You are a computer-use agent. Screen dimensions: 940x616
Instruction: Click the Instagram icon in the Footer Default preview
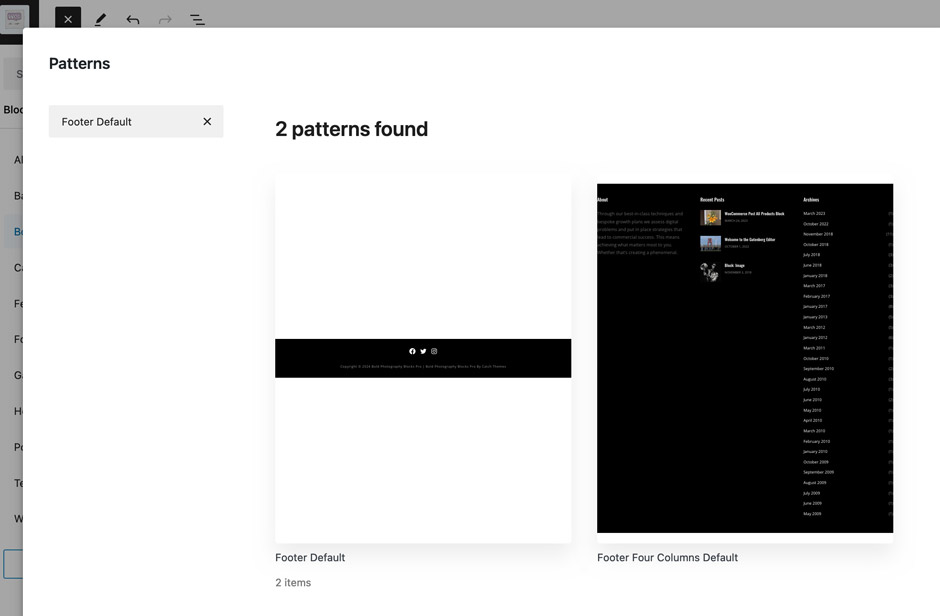[434, 351]
